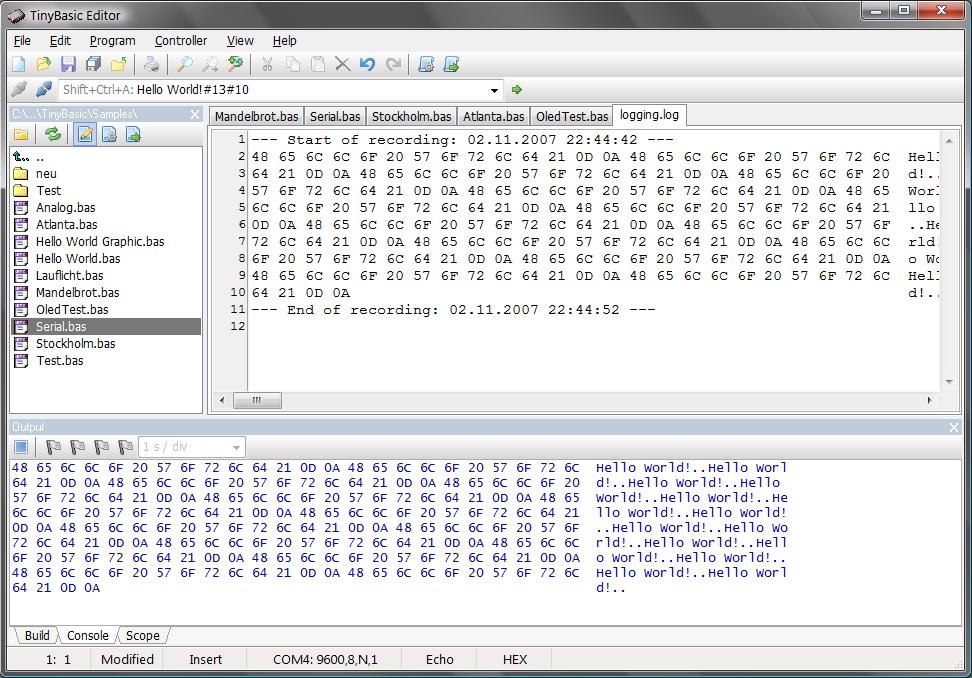This screenshot has width=972, height=678.
Task: Select Hello World Graphic.bas in file list
Action: click(x=100, y=242)
